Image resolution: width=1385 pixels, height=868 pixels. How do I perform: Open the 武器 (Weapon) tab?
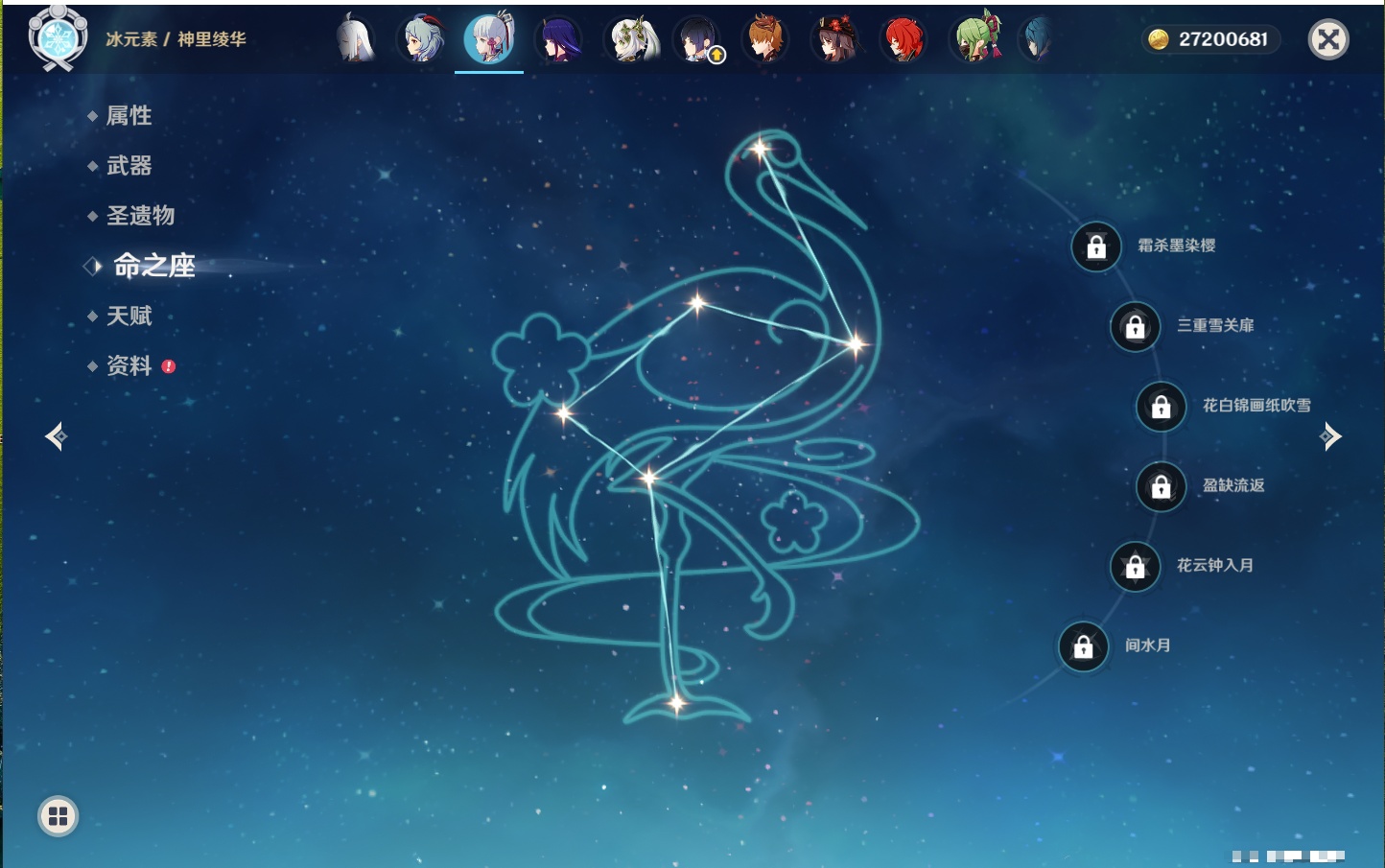click(129, 166)
